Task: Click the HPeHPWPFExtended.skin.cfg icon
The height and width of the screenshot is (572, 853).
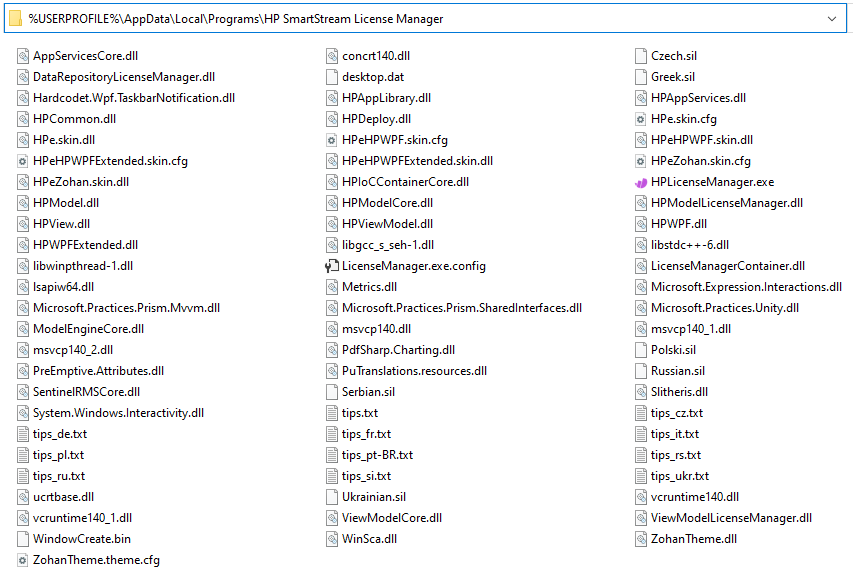Action: point(23,161)
